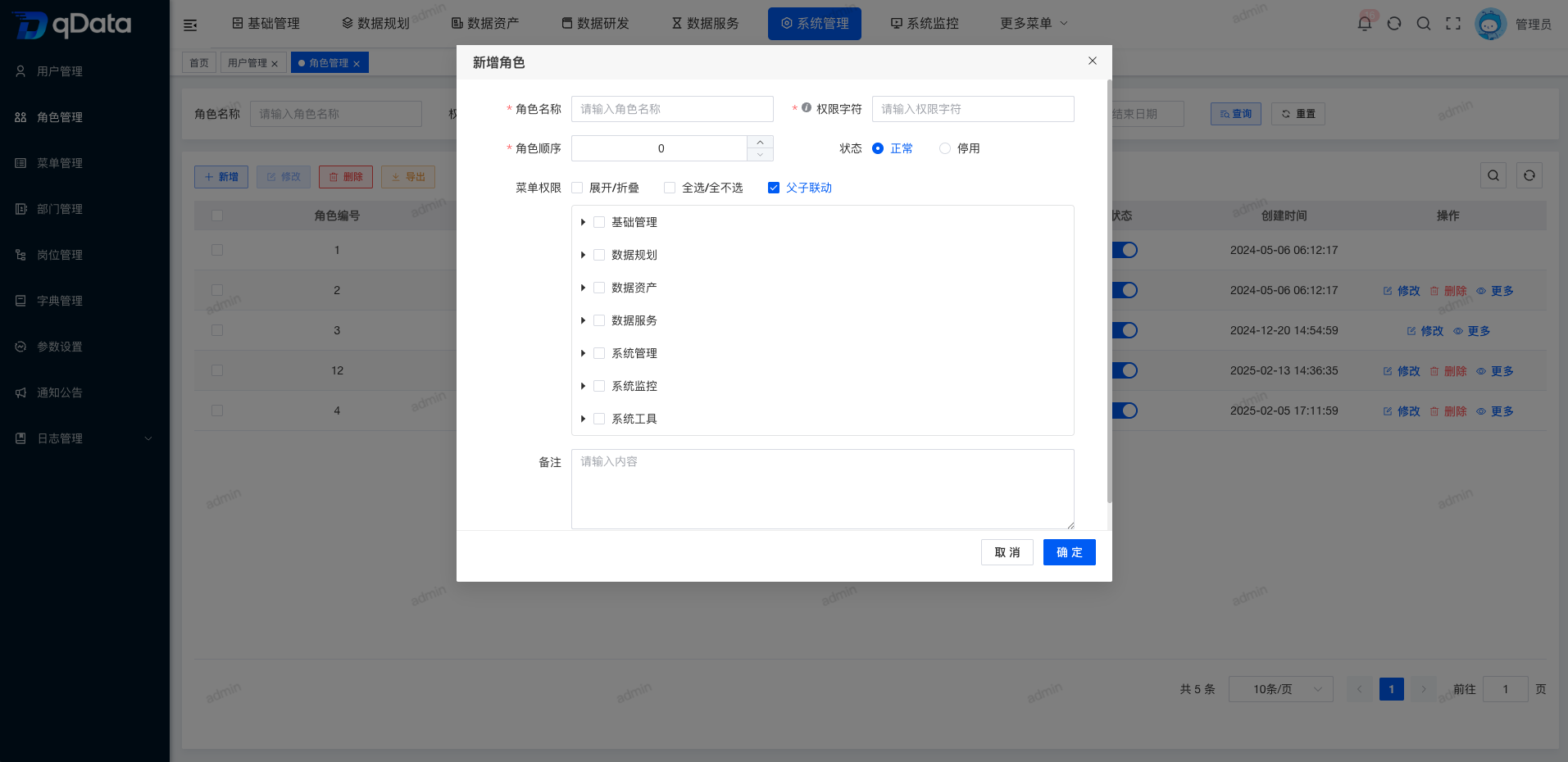Expand the 数据服务 tree node
The height and width of the screenshot is (762, 1568).
[x=583, y=320]
